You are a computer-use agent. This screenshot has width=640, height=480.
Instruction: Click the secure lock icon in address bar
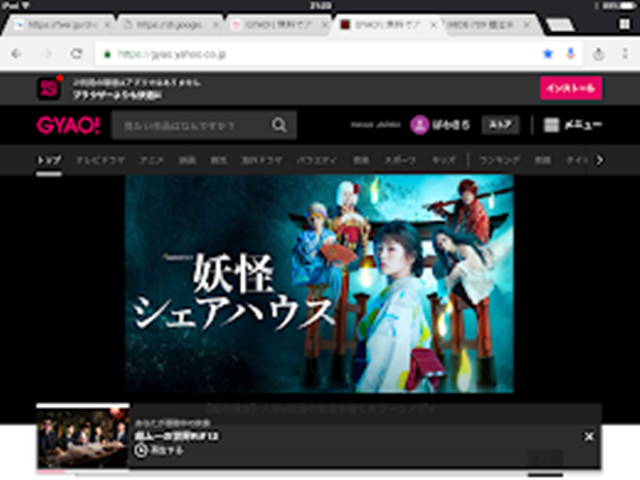click(x=107, y=54)
